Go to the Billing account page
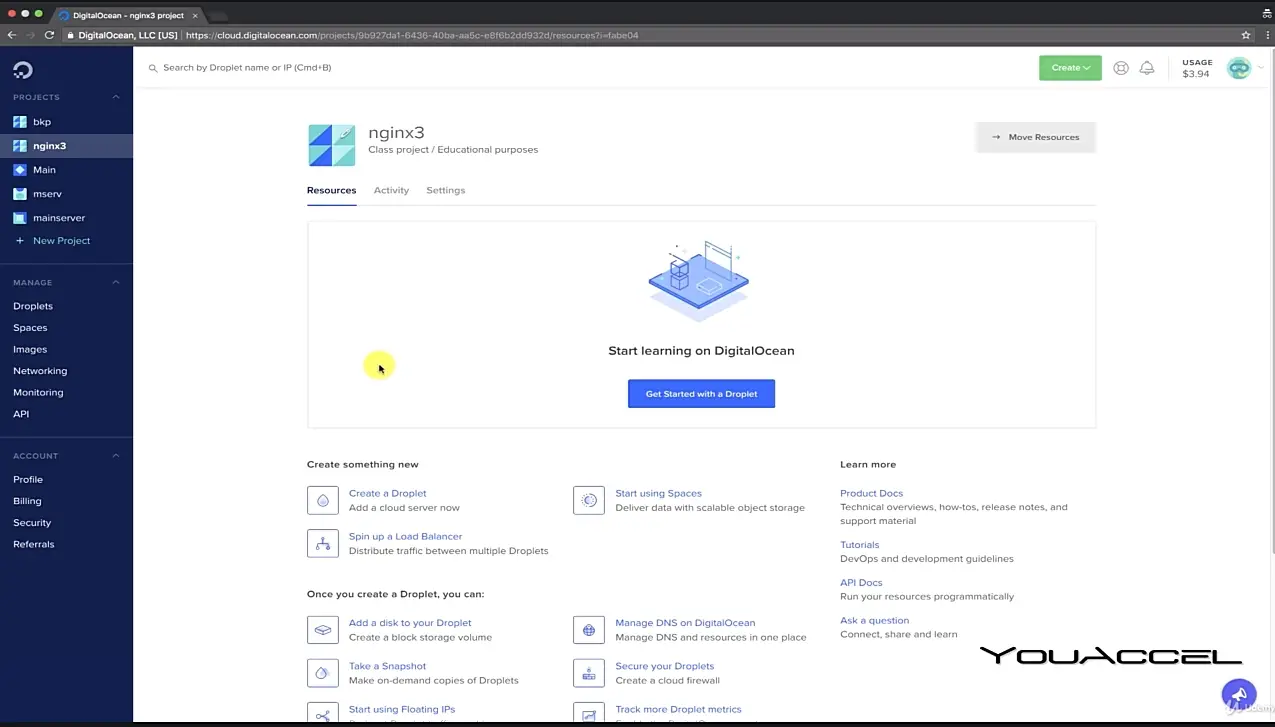The width and height of the screenshot is (1275, 727). coord(27,501)
